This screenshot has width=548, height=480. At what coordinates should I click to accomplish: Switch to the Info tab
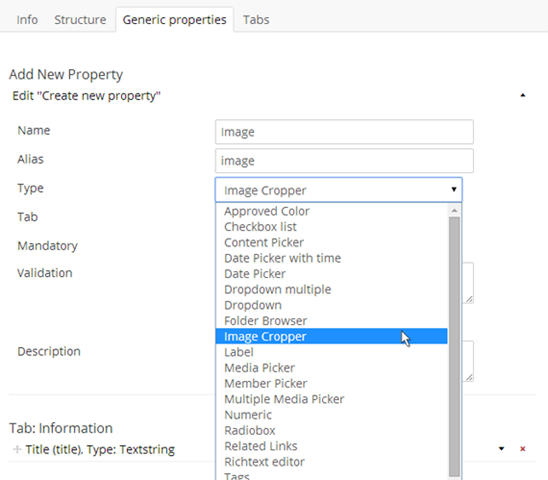(27, 20)
